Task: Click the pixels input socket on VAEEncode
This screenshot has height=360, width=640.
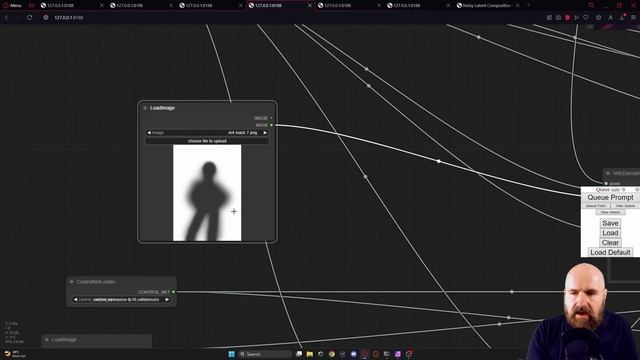Action: [606, 184]
